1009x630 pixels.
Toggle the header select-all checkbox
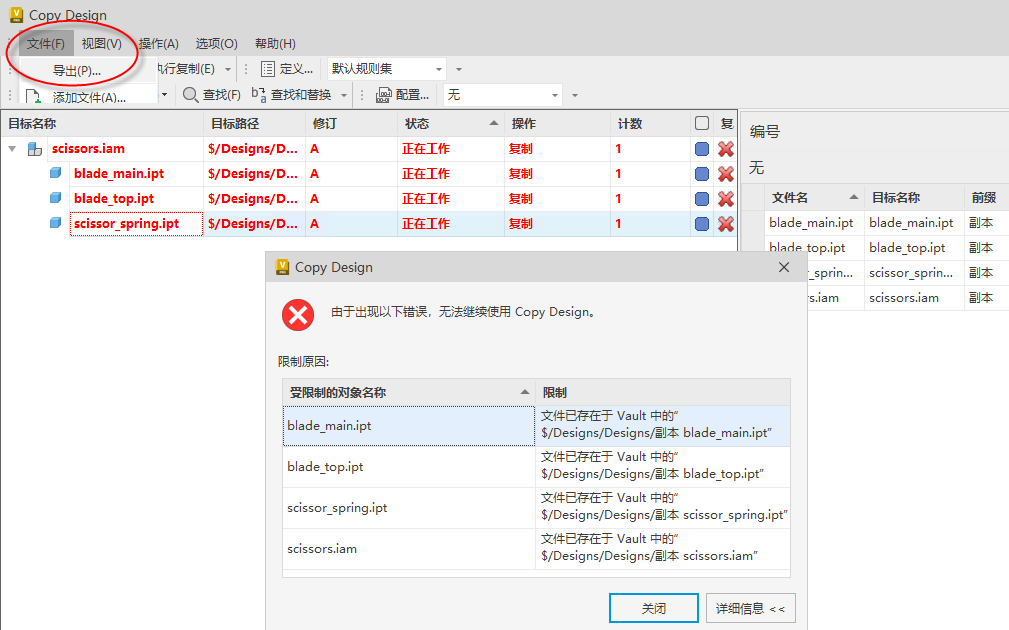(702, 123)
